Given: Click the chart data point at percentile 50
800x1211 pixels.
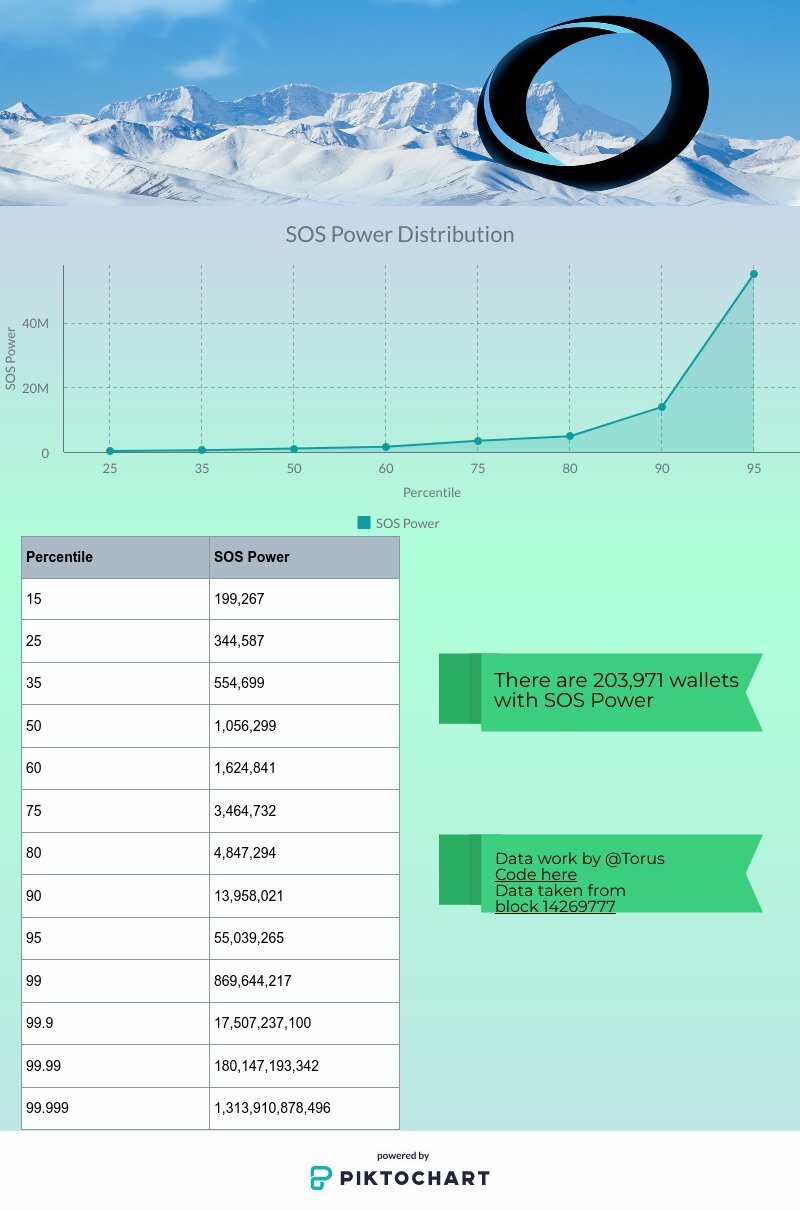Looking at the screenshot, I should pos(293,448).
